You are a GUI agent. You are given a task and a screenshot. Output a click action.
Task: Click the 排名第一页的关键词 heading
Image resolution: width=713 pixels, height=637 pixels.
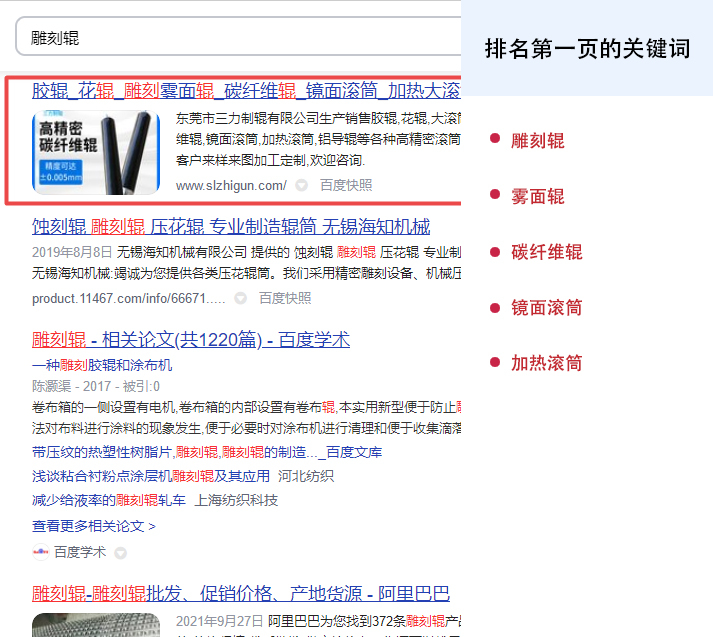click(x=587, y=49)
